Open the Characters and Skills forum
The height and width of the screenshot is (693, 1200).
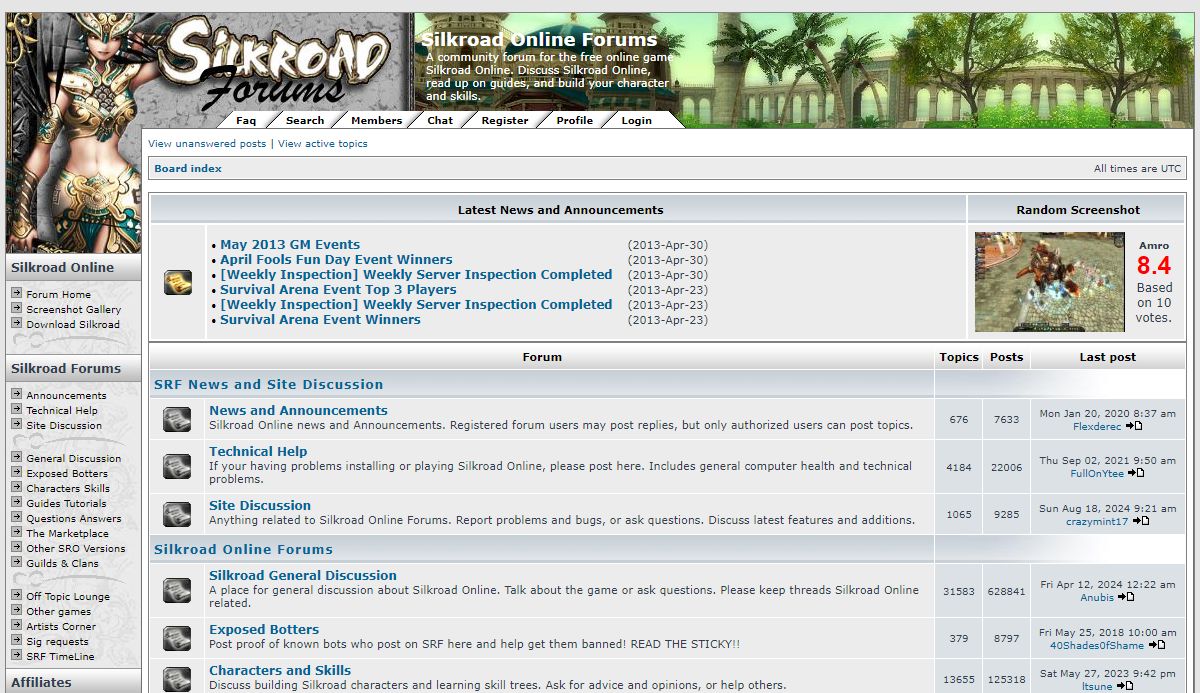[x=280, y=670]
